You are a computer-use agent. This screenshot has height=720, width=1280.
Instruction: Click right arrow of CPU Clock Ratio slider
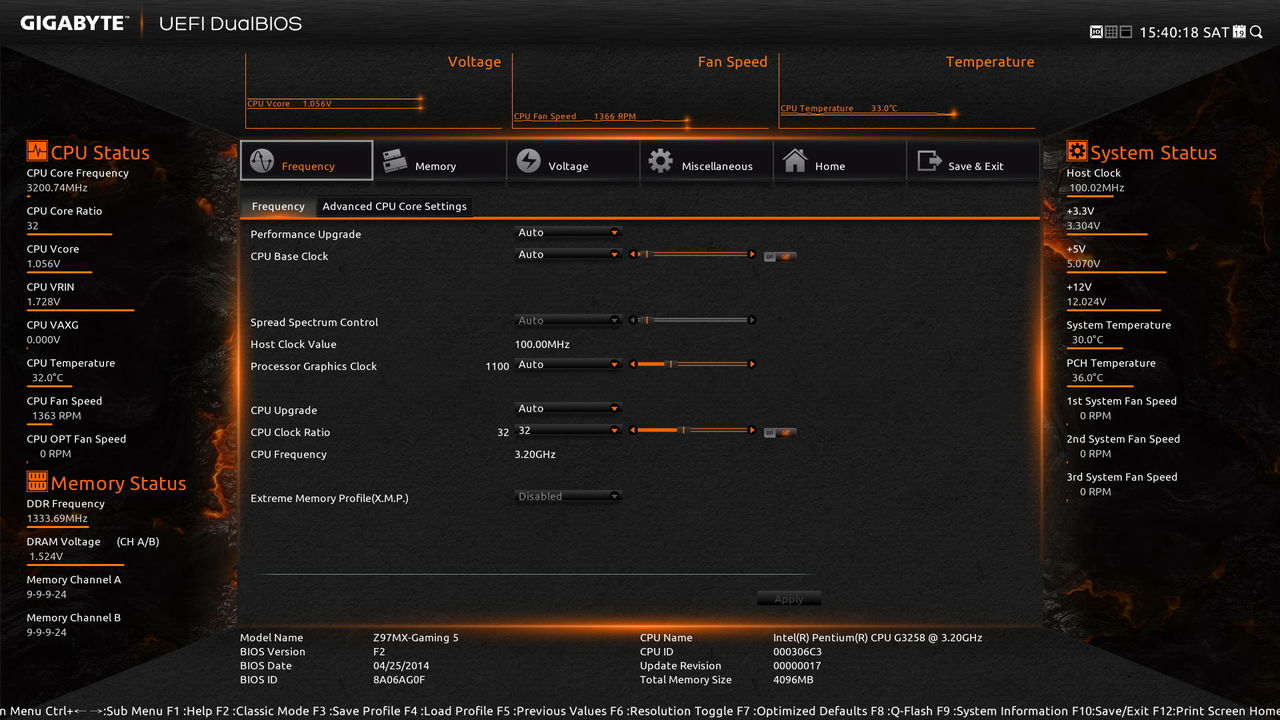(752, 430)
